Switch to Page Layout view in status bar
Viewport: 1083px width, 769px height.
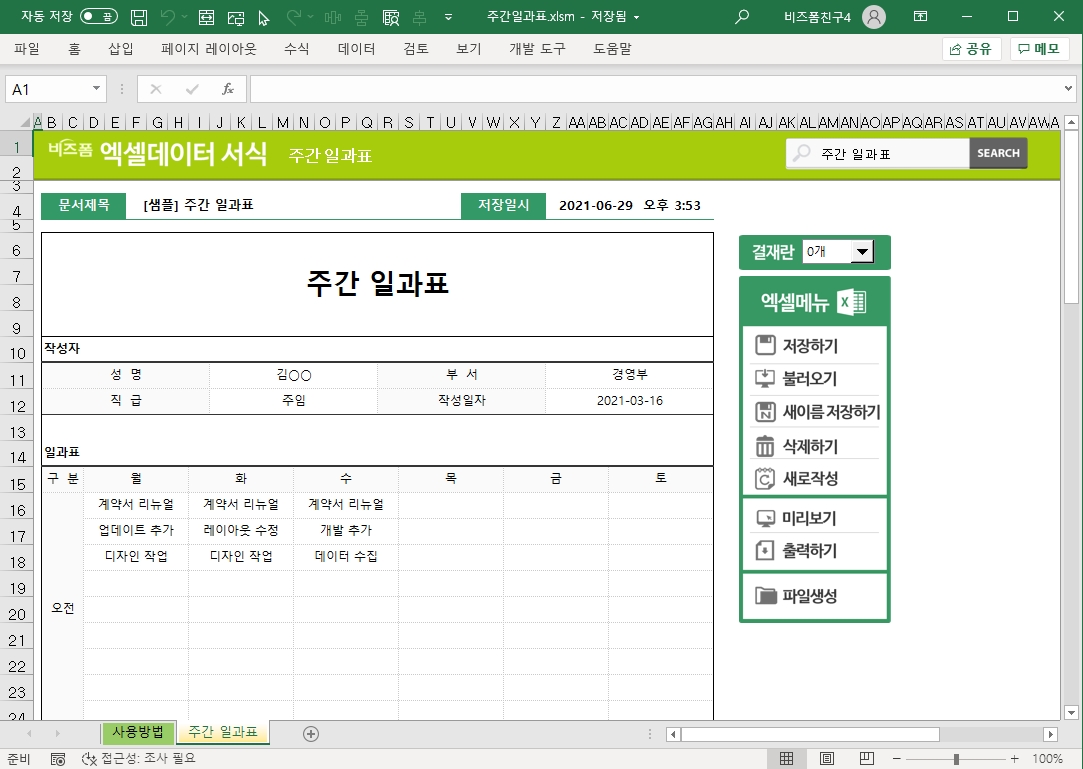click(827, 759)
